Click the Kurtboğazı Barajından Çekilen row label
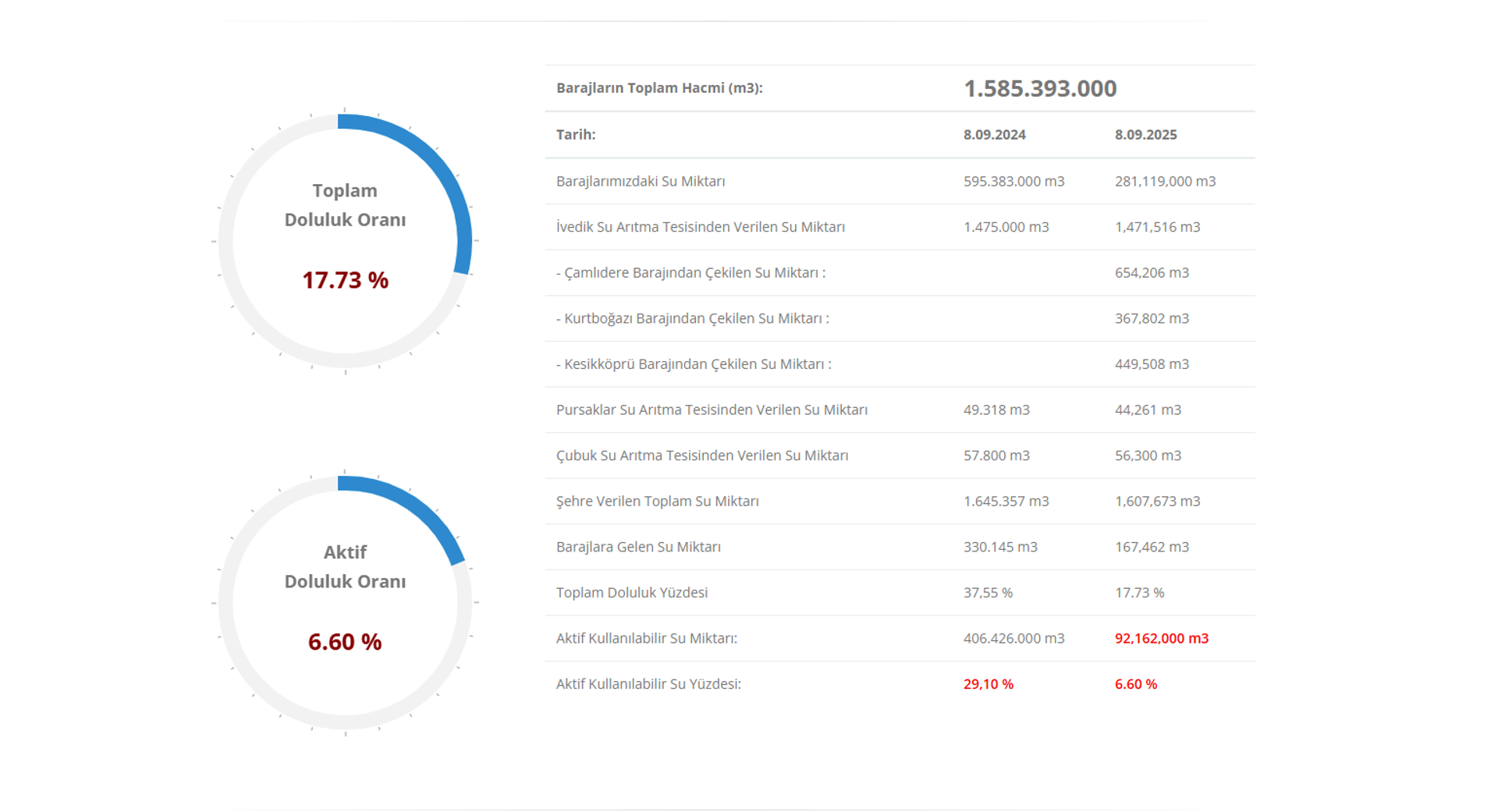Viewport: 1498px width, 812px height. tap(692, 318)
